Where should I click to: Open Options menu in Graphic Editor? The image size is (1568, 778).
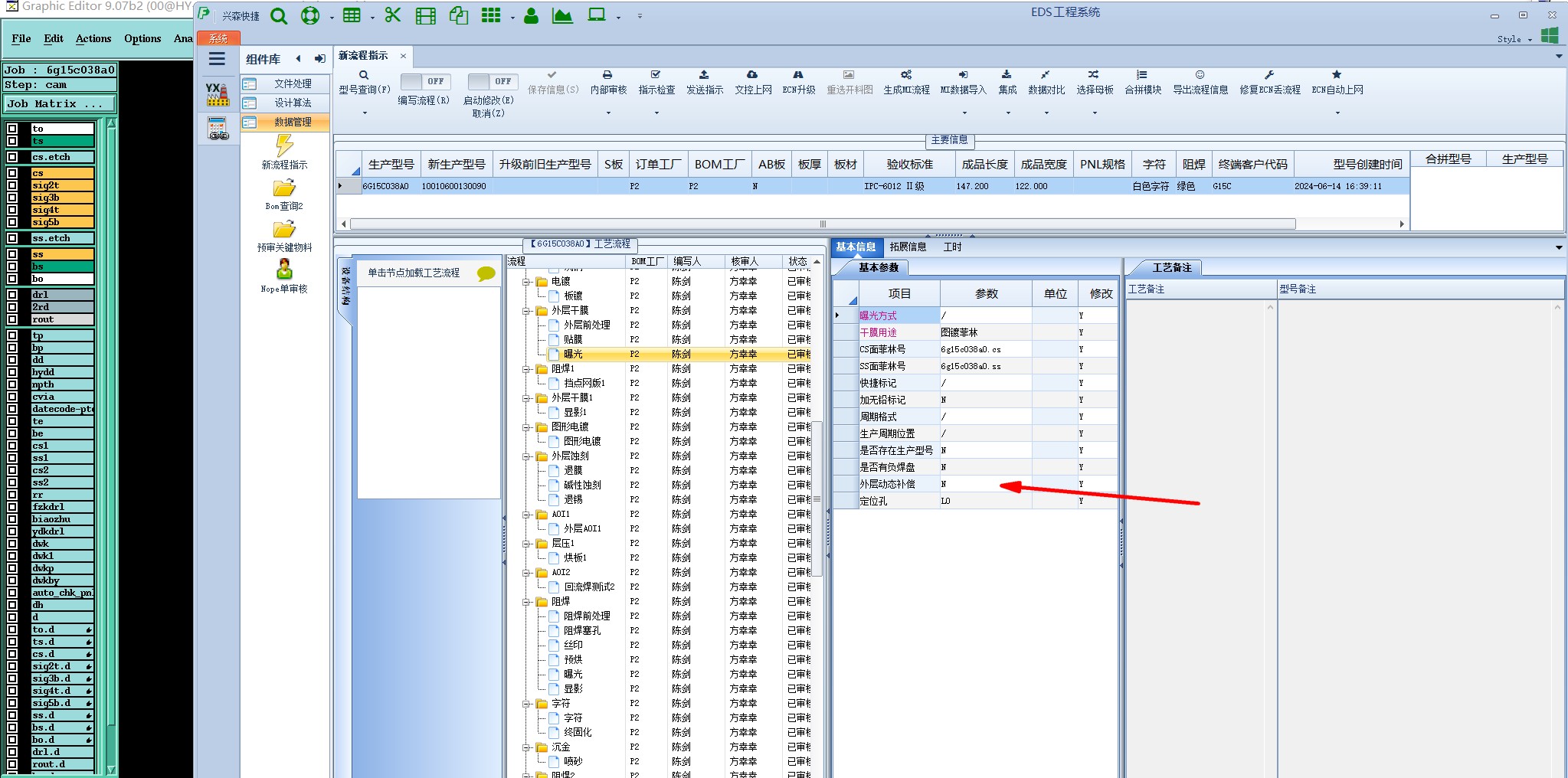coord(142,38)
